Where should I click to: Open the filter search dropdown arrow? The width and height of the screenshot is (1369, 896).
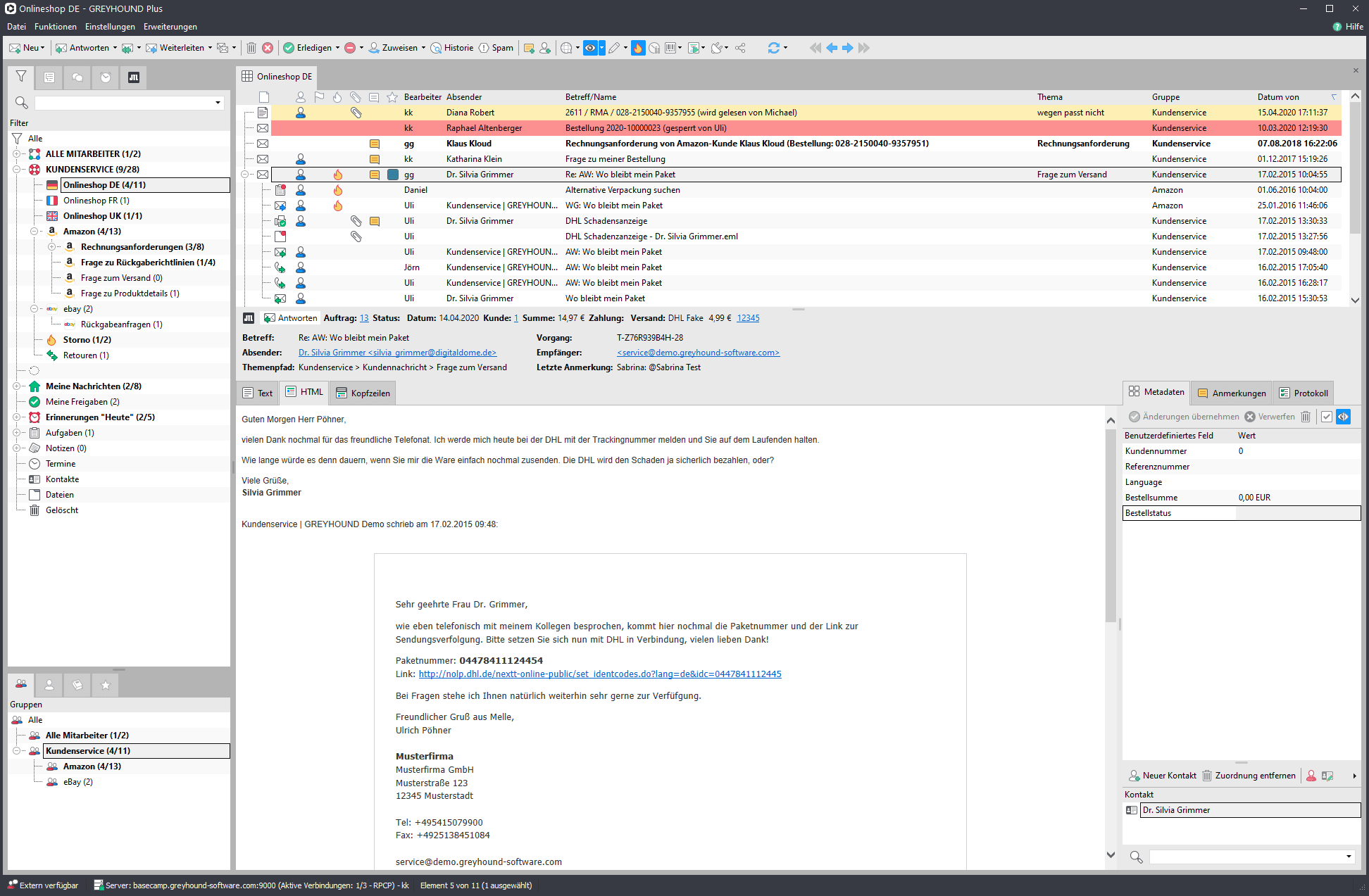tap(218, 103)
